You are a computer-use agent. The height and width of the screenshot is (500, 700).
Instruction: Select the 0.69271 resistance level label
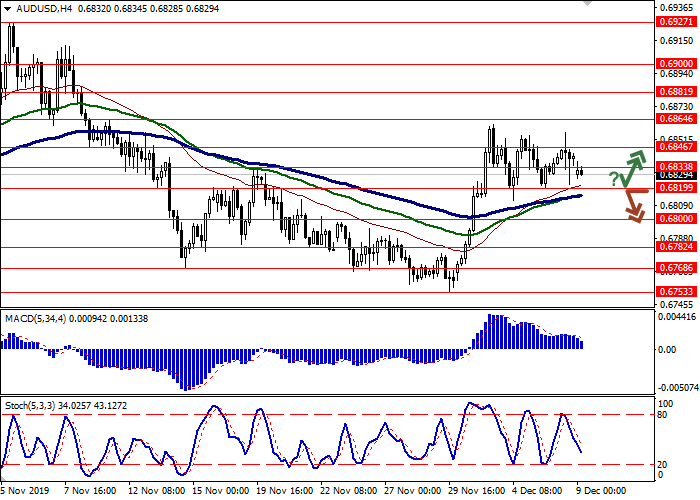pyautogui.click(x=675, y=21)
